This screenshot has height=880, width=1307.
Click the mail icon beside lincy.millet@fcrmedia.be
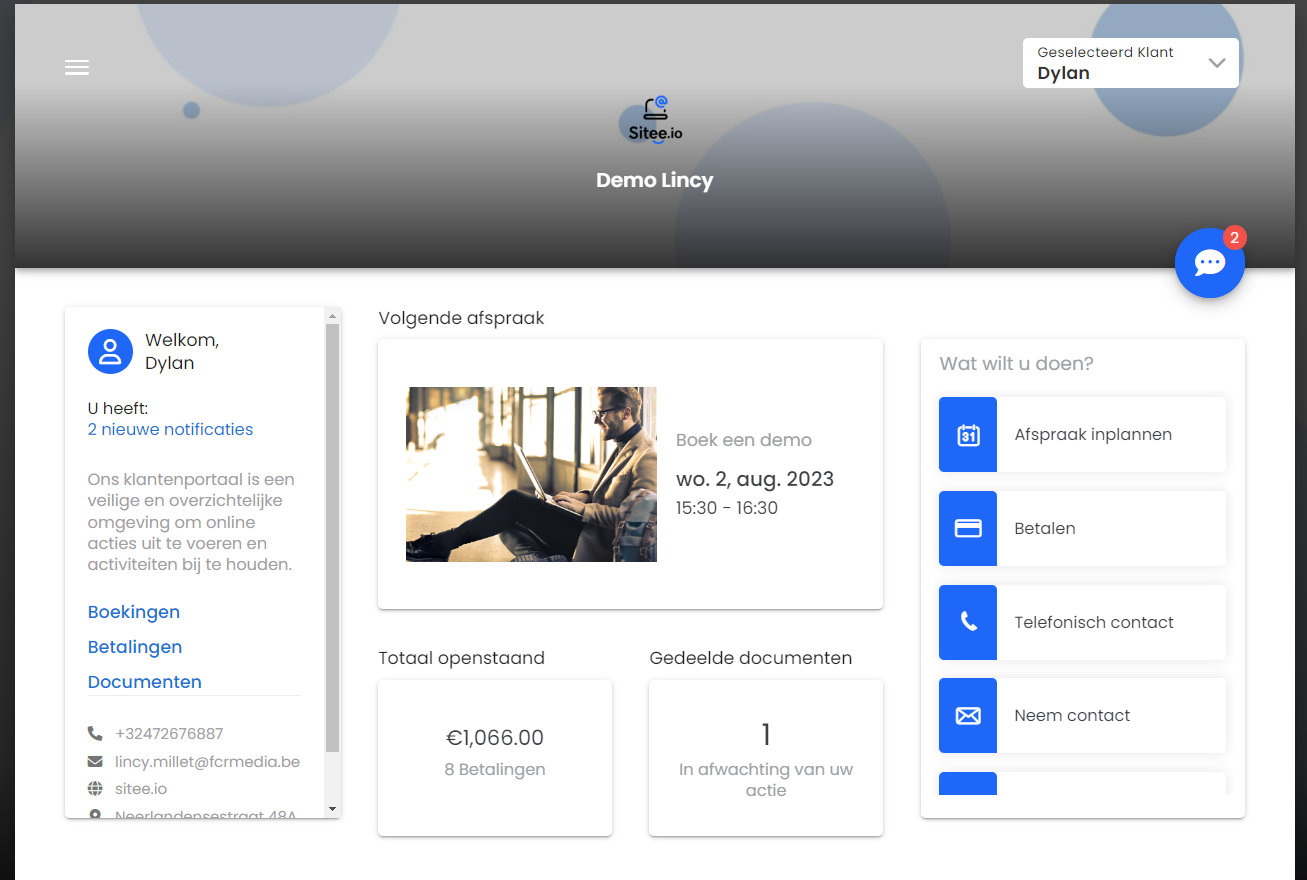coord(95,762)
